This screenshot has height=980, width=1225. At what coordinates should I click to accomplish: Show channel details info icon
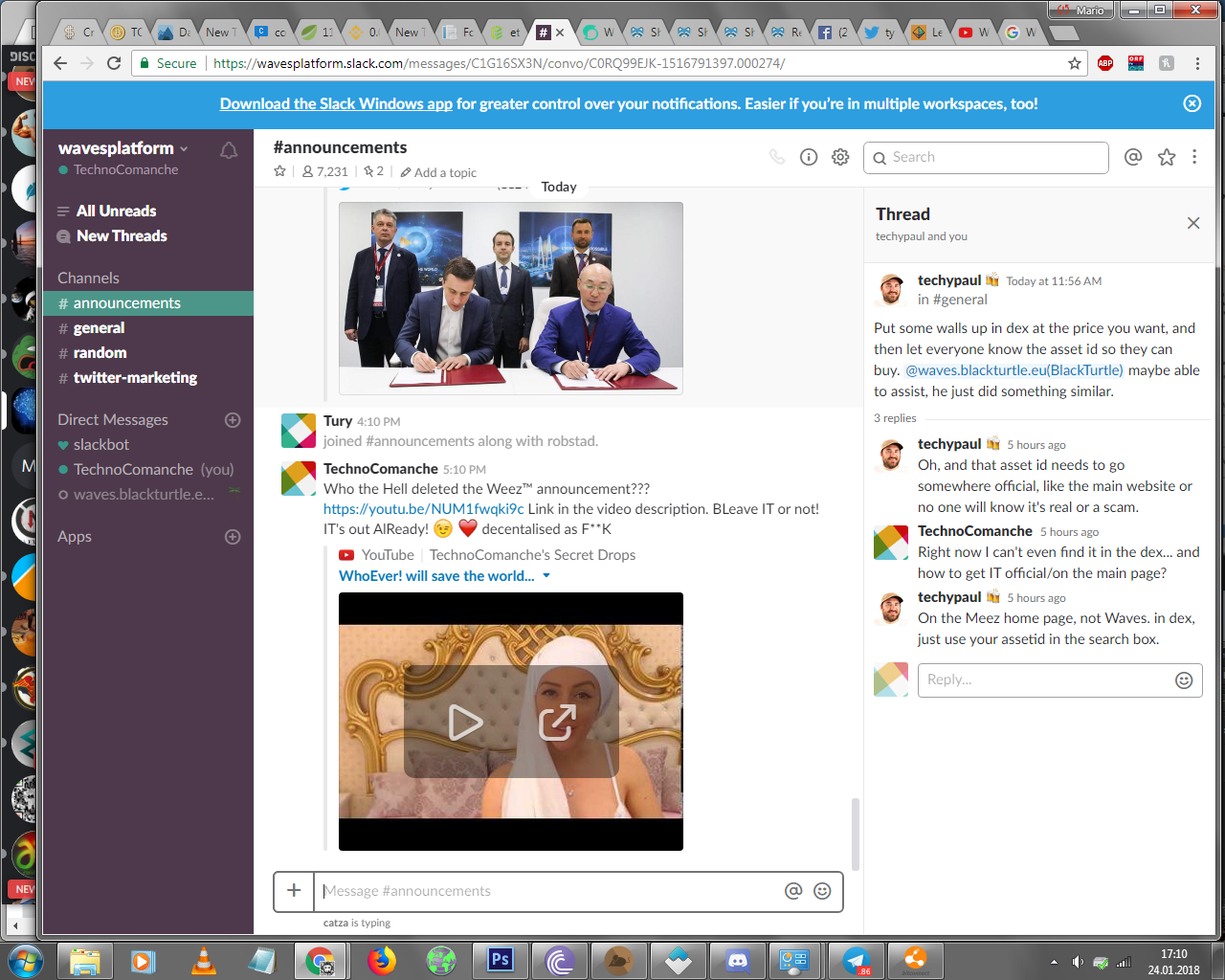(809, 157)
